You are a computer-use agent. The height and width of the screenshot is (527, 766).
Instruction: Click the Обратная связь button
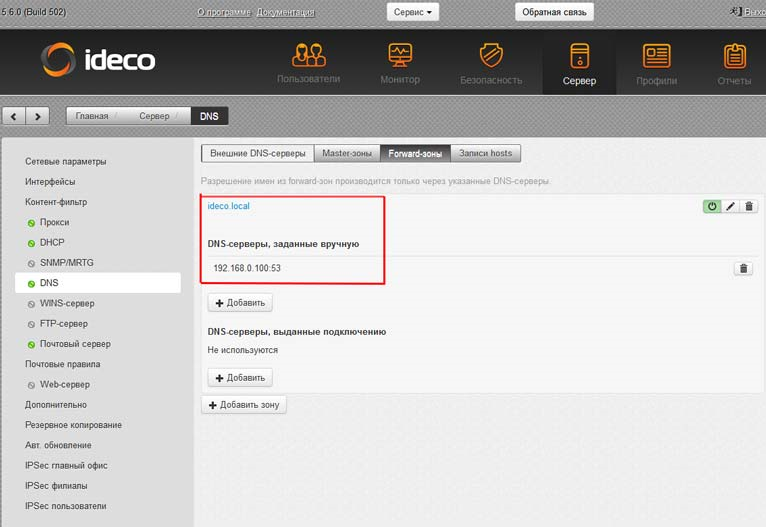coord(554,12)
